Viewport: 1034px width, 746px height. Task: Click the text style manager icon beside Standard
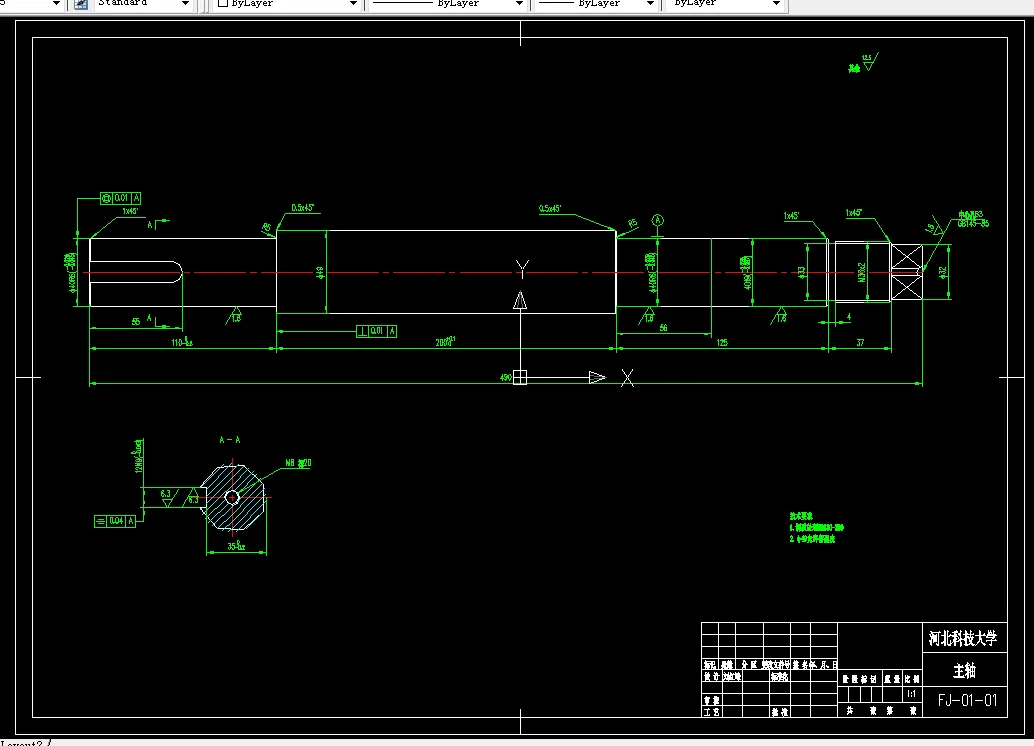point(80,4)
